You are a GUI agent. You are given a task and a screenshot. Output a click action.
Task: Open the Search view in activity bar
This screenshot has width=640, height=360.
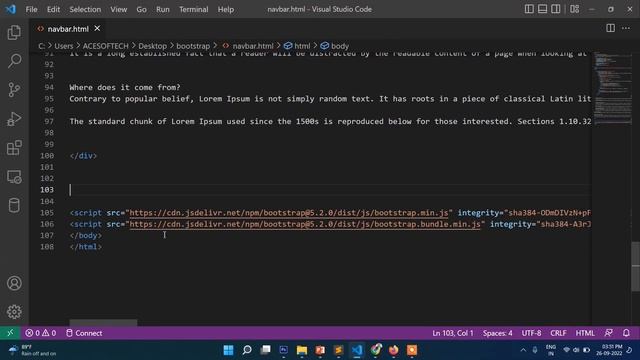click(x=14, y=61)
